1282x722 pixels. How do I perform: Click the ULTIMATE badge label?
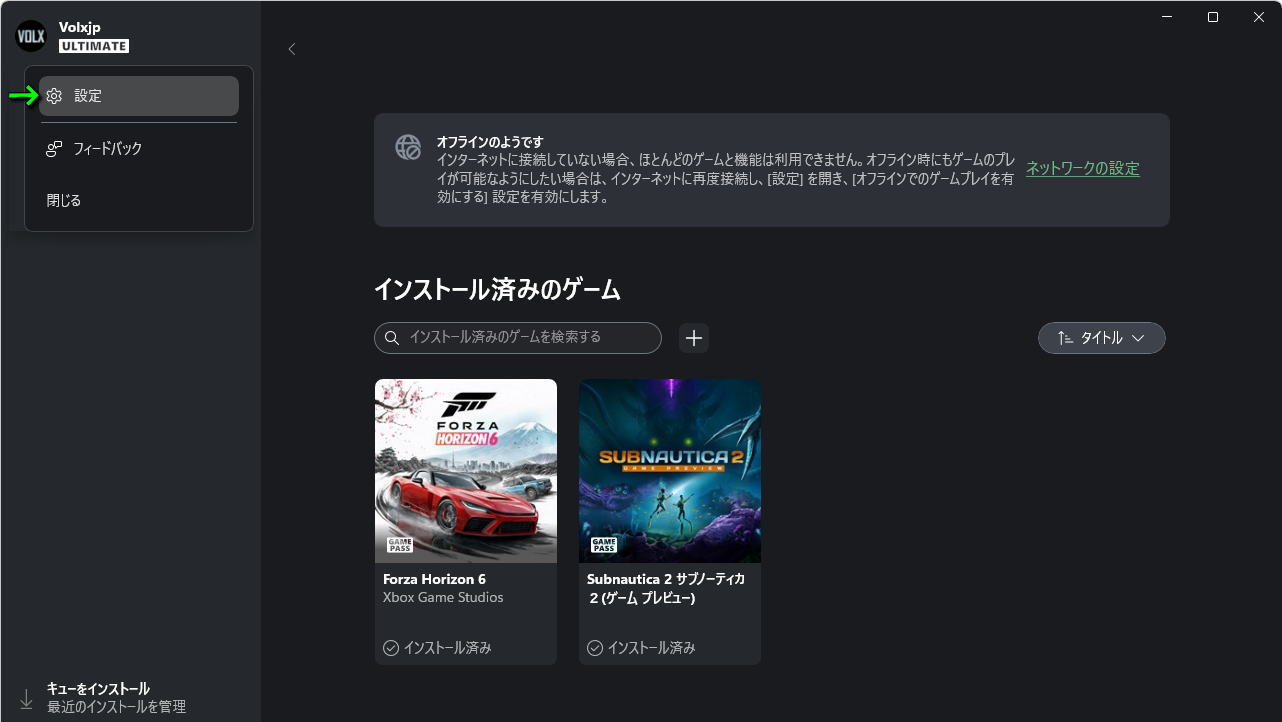click(94, 46)
